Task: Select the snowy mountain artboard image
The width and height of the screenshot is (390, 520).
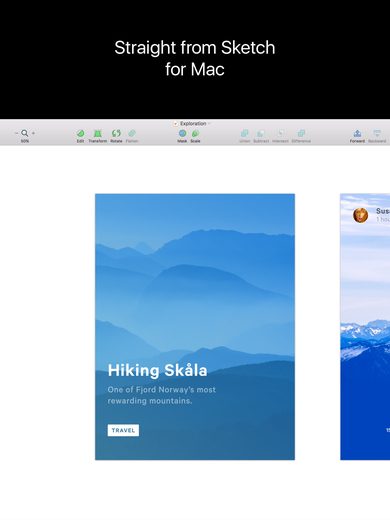Action: pos(365,327)
